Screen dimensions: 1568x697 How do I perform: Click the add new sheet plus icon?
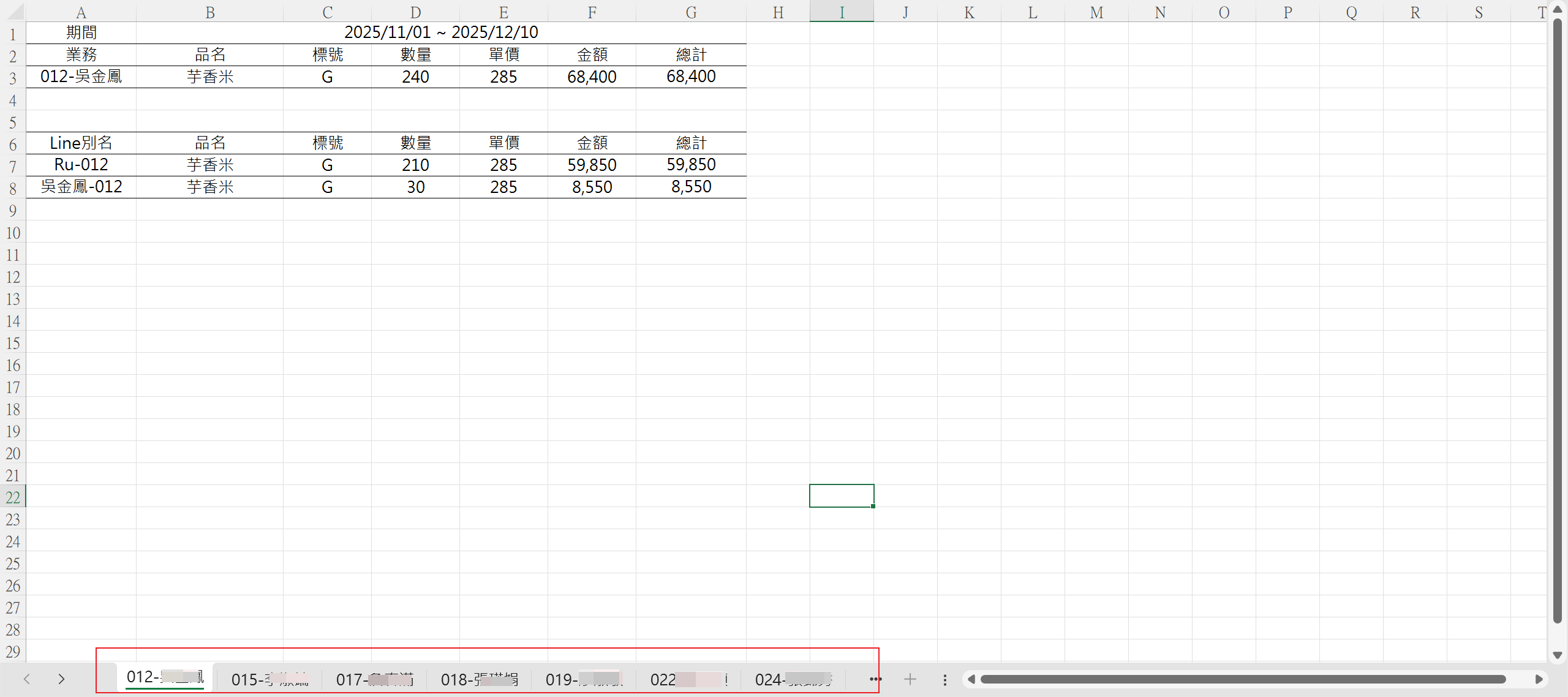910,679
